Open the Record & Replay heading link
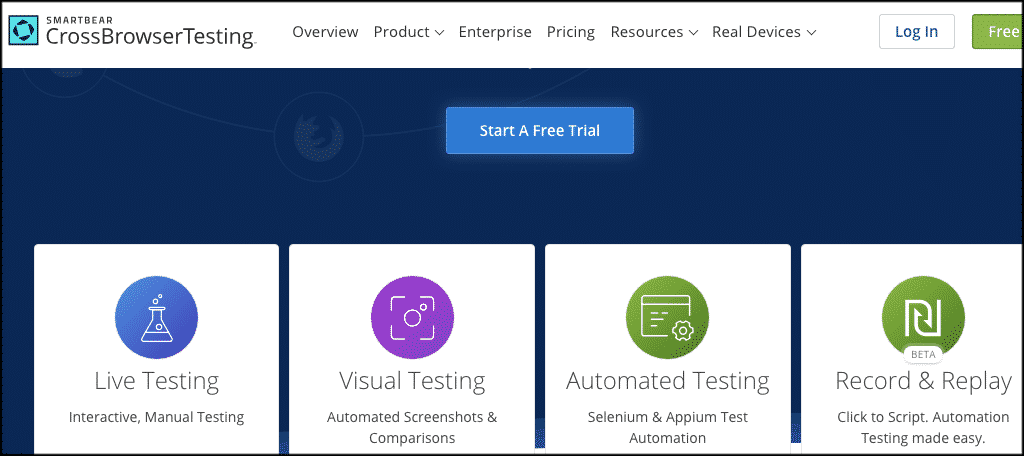1024x456 pixels. point(923,381)
